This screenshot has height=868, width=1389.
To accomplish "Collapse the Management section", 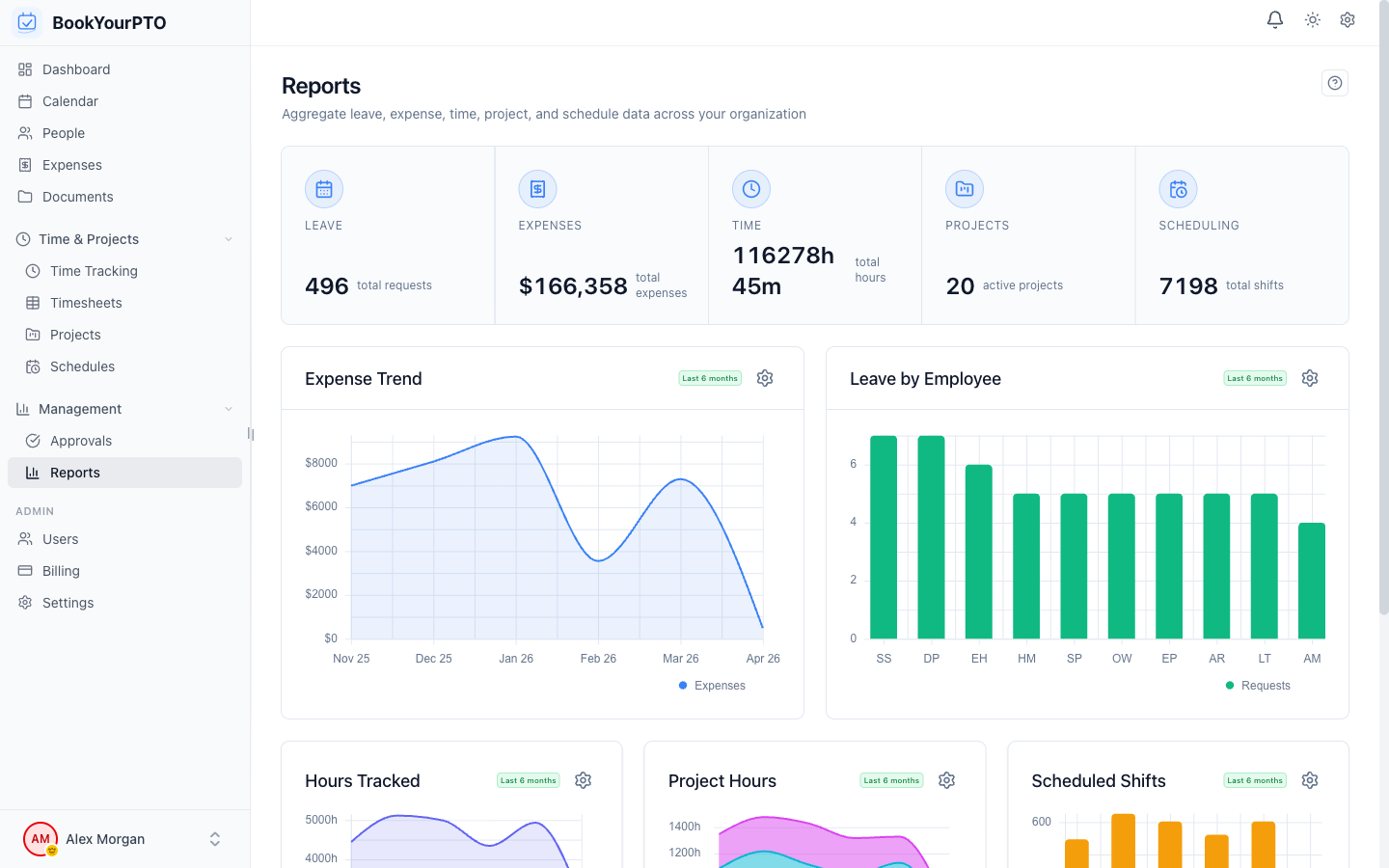I will tap(228, 408).
